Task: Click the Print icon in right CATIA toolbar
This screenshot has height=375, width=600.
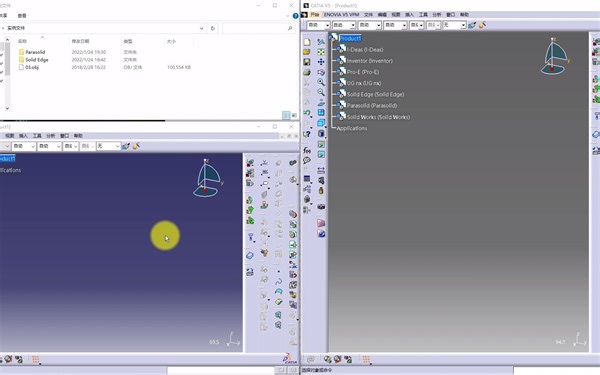Action: click(307, 72)
